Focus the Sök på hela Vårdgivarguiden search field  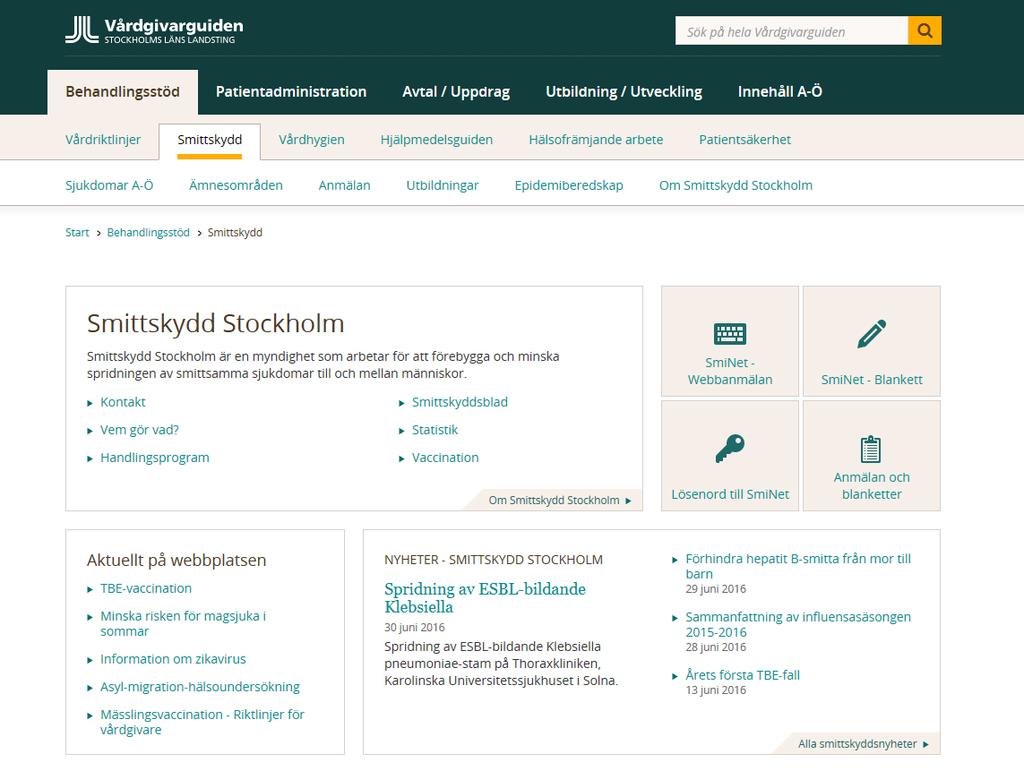pyautogui.click(x=792, y=31)
